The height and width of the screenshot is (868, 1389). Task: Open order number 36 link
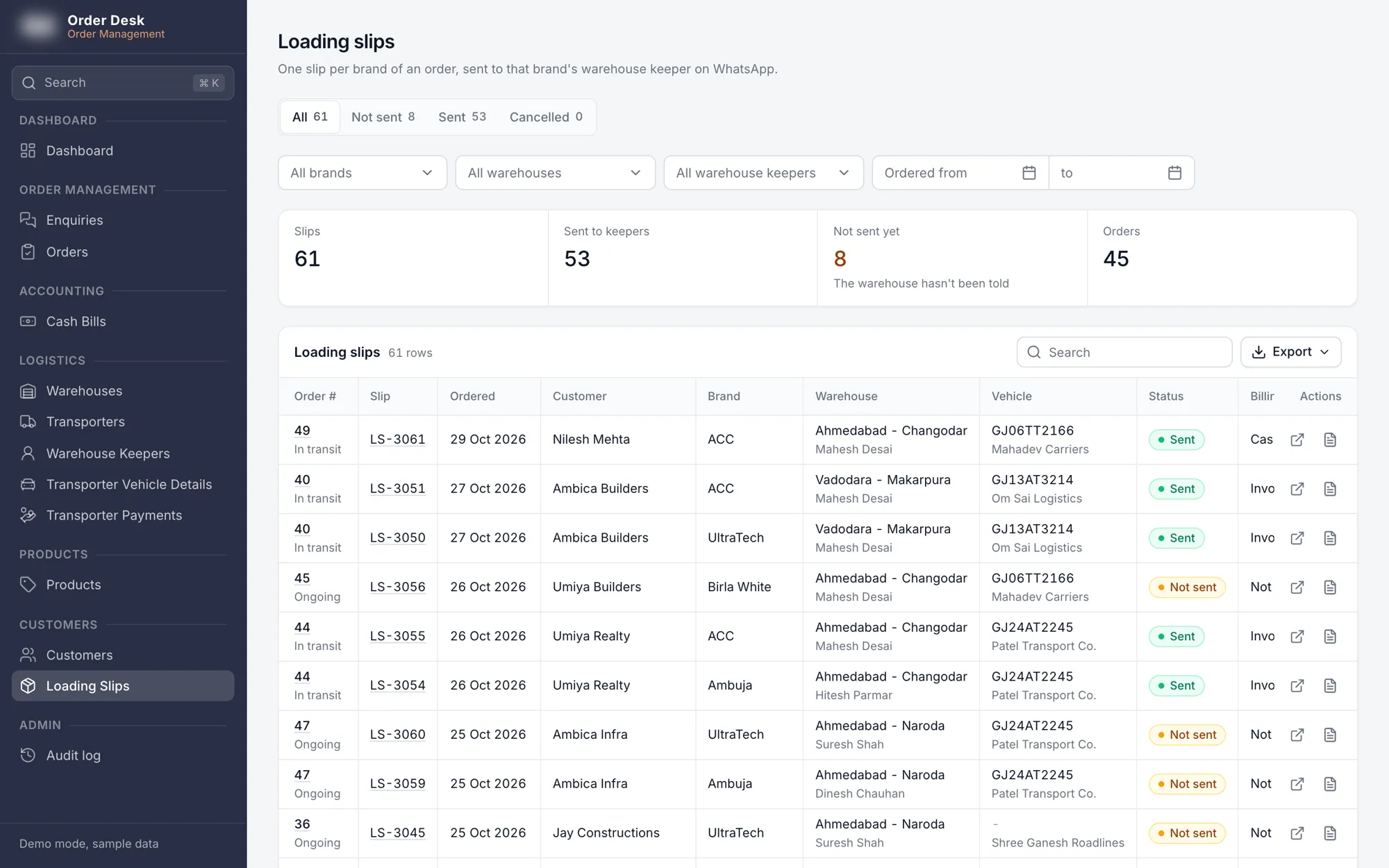[x=302, y=824]
